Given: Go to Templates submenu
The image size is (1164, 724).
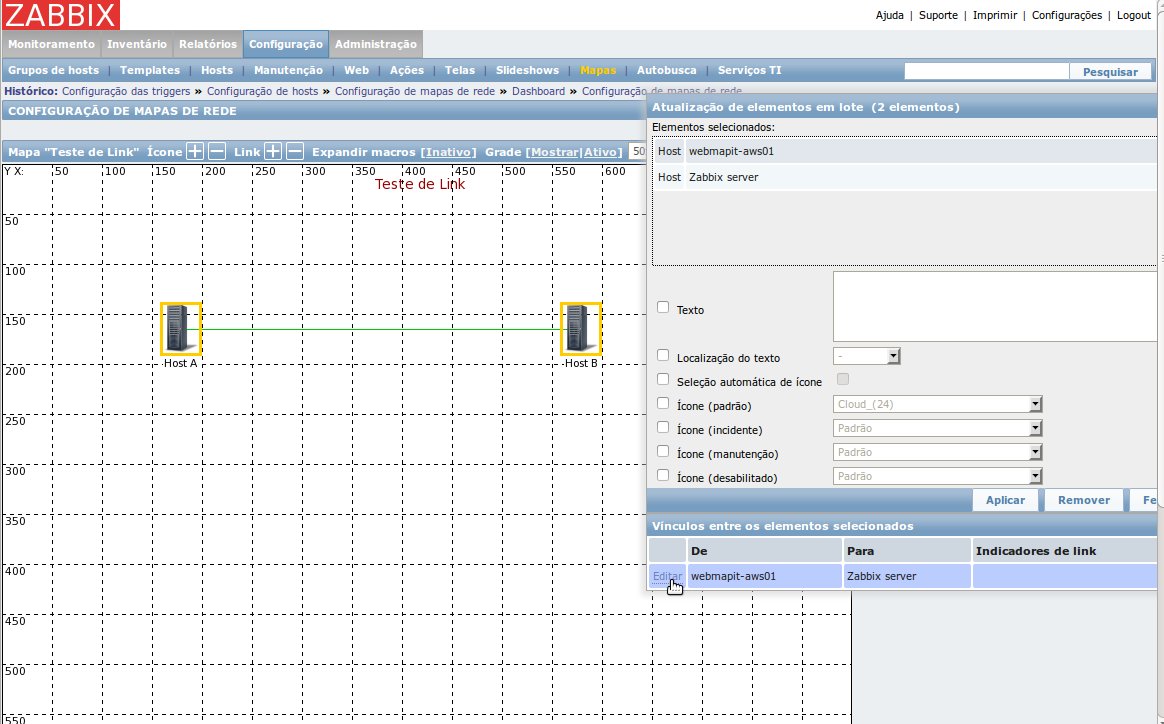Looking at the screenshot, I should click(150, 70).
